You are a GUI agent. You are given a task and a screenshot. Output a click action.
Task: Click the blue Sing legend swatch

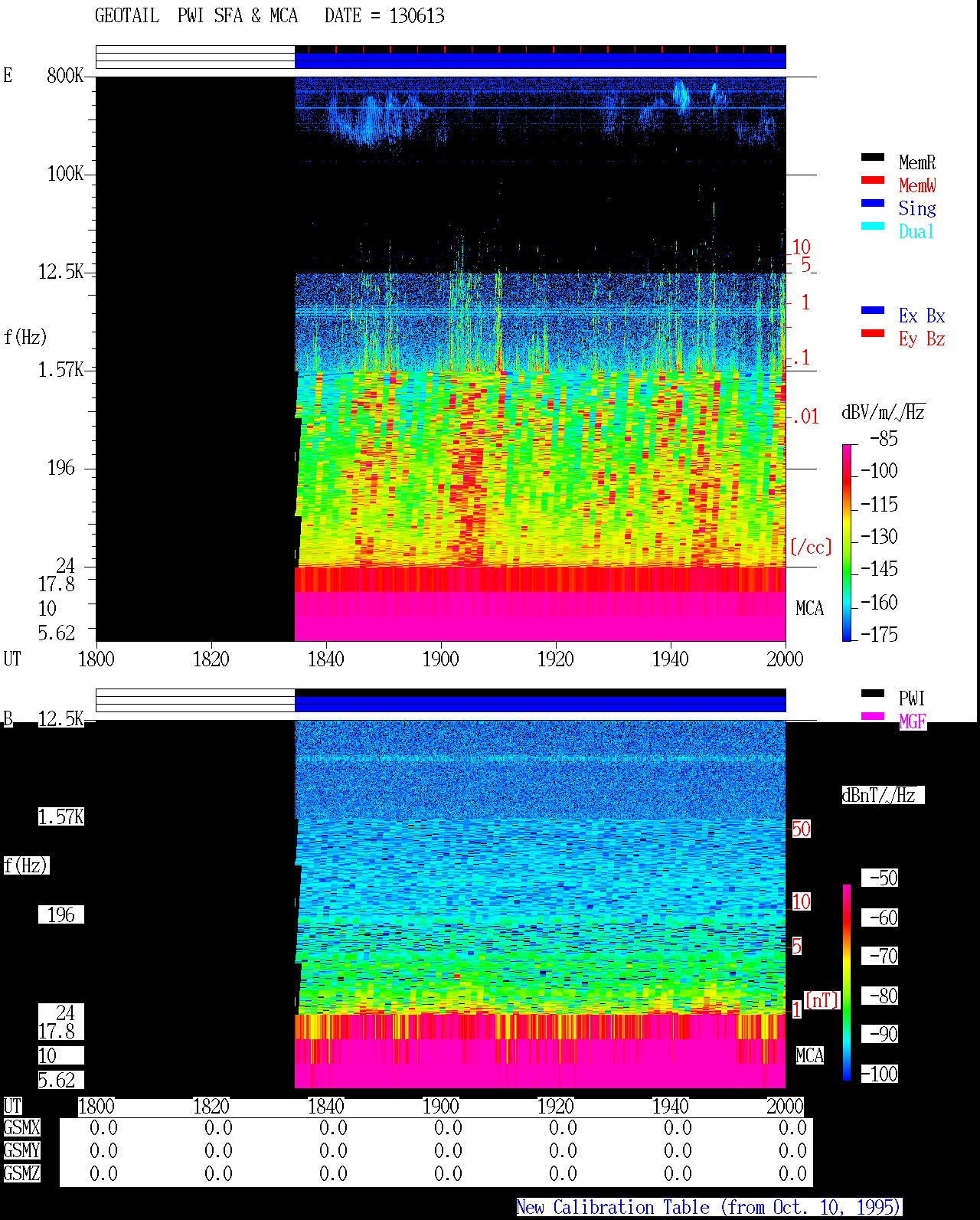(x=873, y=203)
